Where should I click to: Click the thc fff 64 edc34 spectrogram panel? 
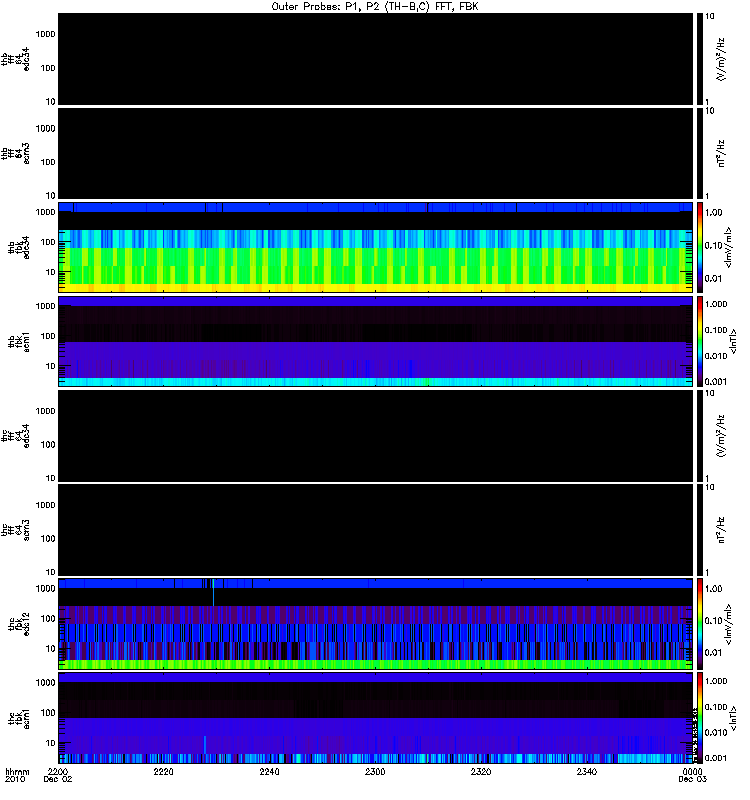coord(375,435)
